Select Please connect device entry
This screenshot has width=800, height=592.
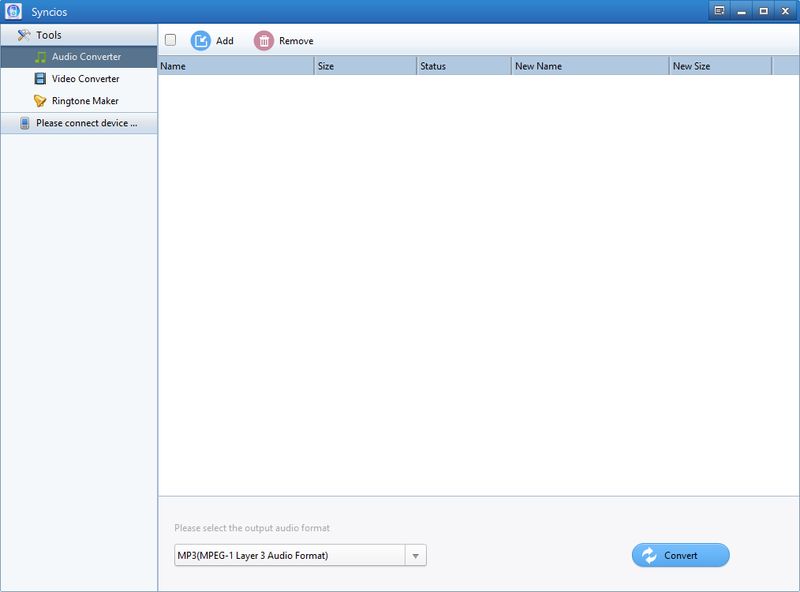(79, 123)
